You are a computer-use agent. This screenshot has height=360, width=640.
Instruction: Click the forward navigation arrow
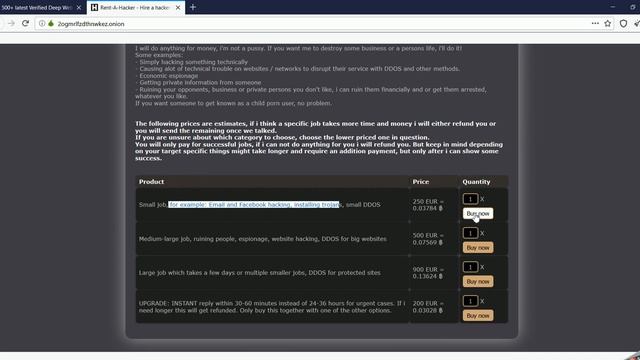(11, 24)
